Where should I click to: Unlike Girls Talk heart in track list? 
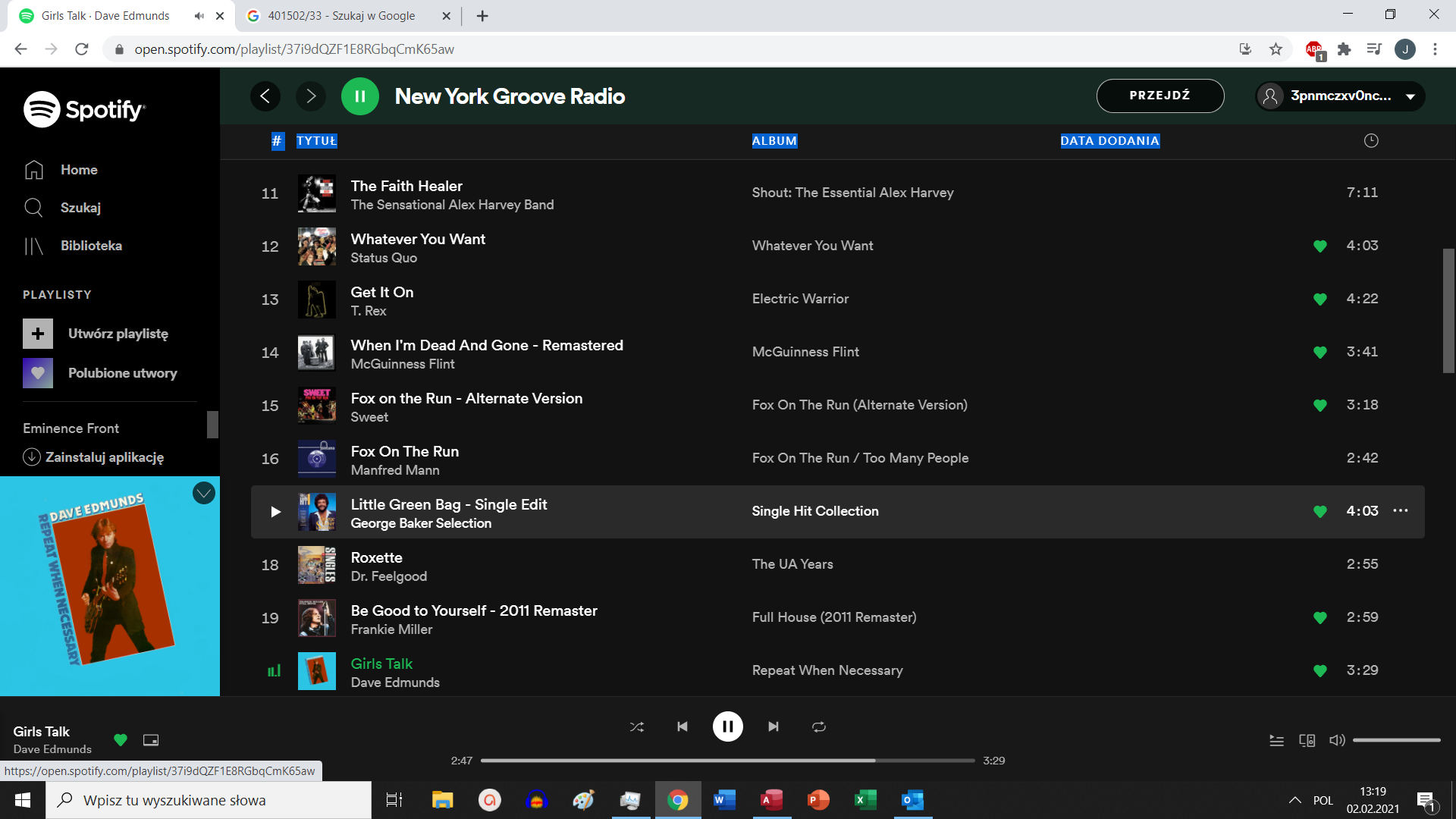[1320, 671]
